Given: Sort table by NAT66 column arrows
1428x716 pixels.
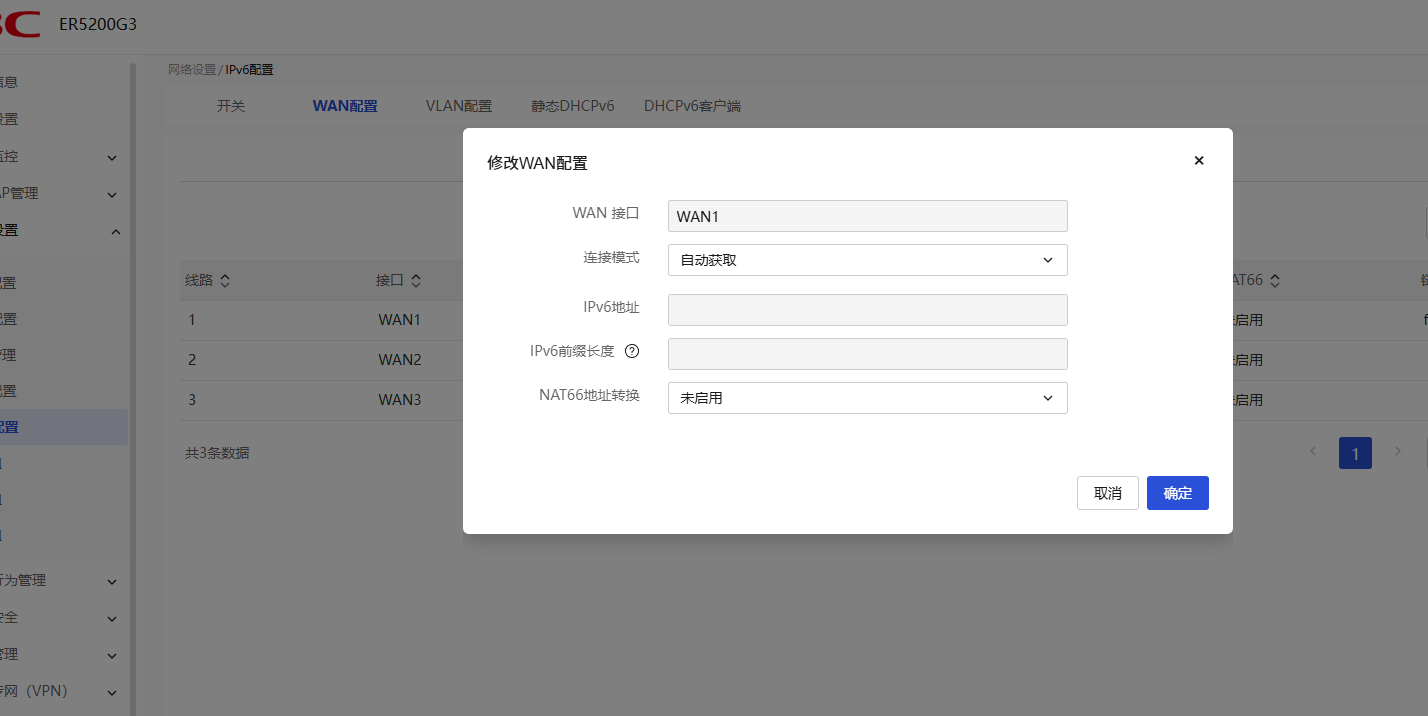Looking at the screenshot, I should pyautogui.click(x=1275, y=281).
